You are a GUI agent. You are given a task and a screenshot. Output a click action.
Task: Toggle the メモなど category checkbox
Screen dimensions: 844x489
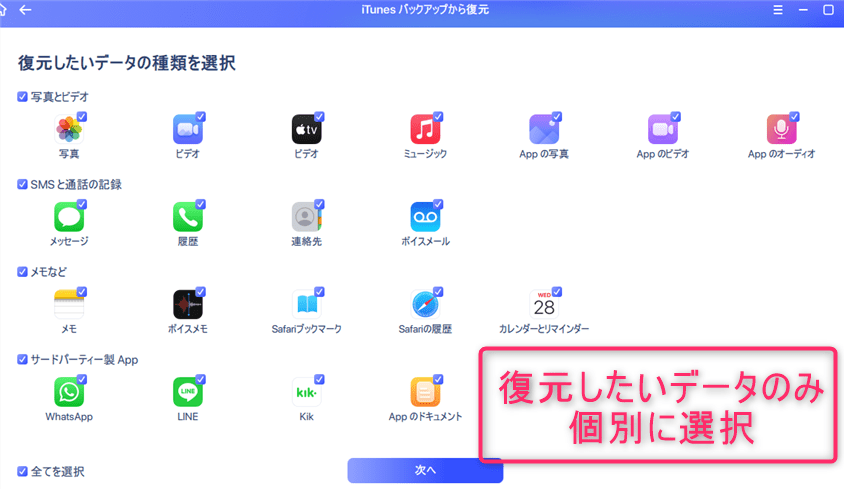[22, 272]
